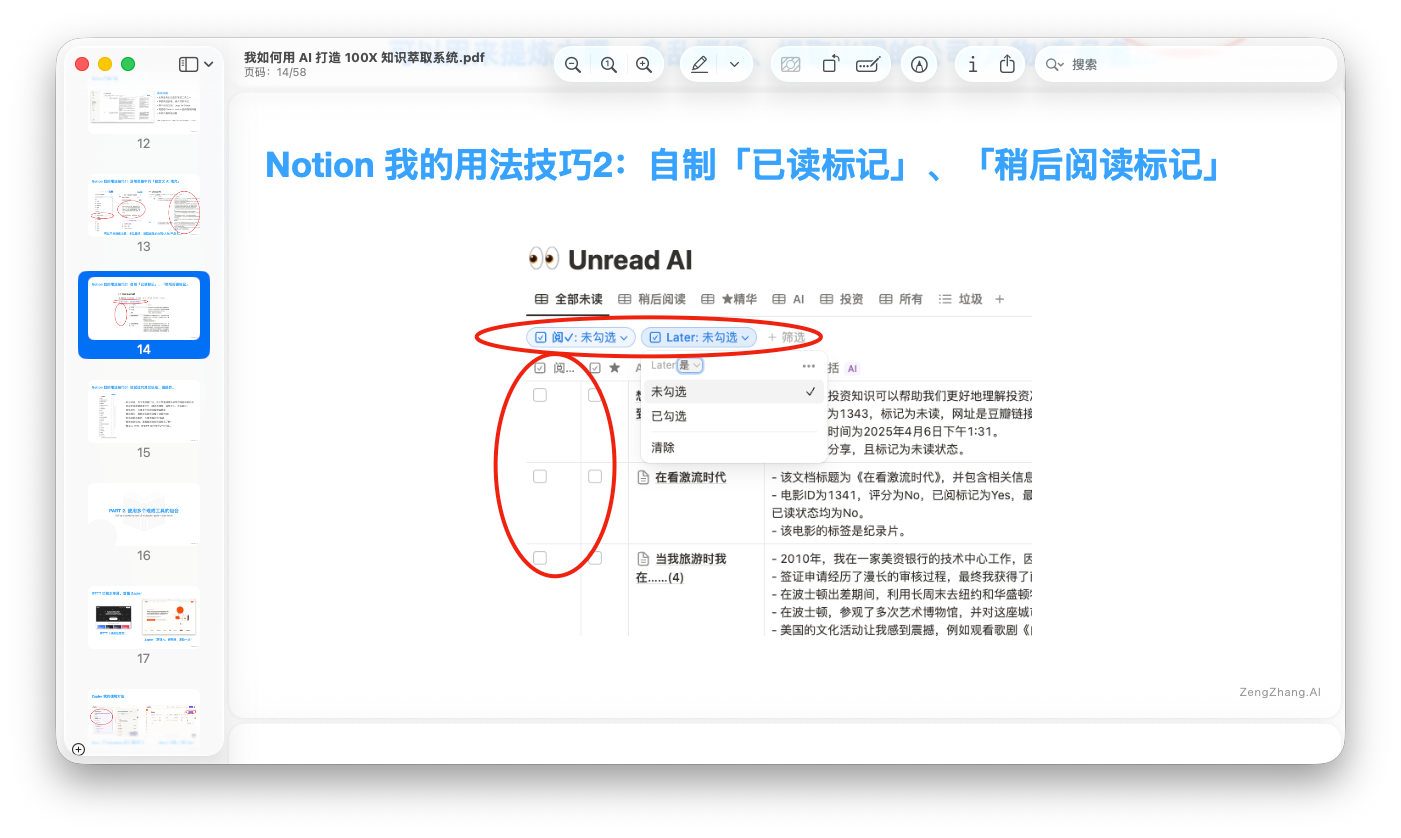The height and width of the screenshot is (838, 1401).
Task: Activate the highlight pen tool
Action: [699, 64]
